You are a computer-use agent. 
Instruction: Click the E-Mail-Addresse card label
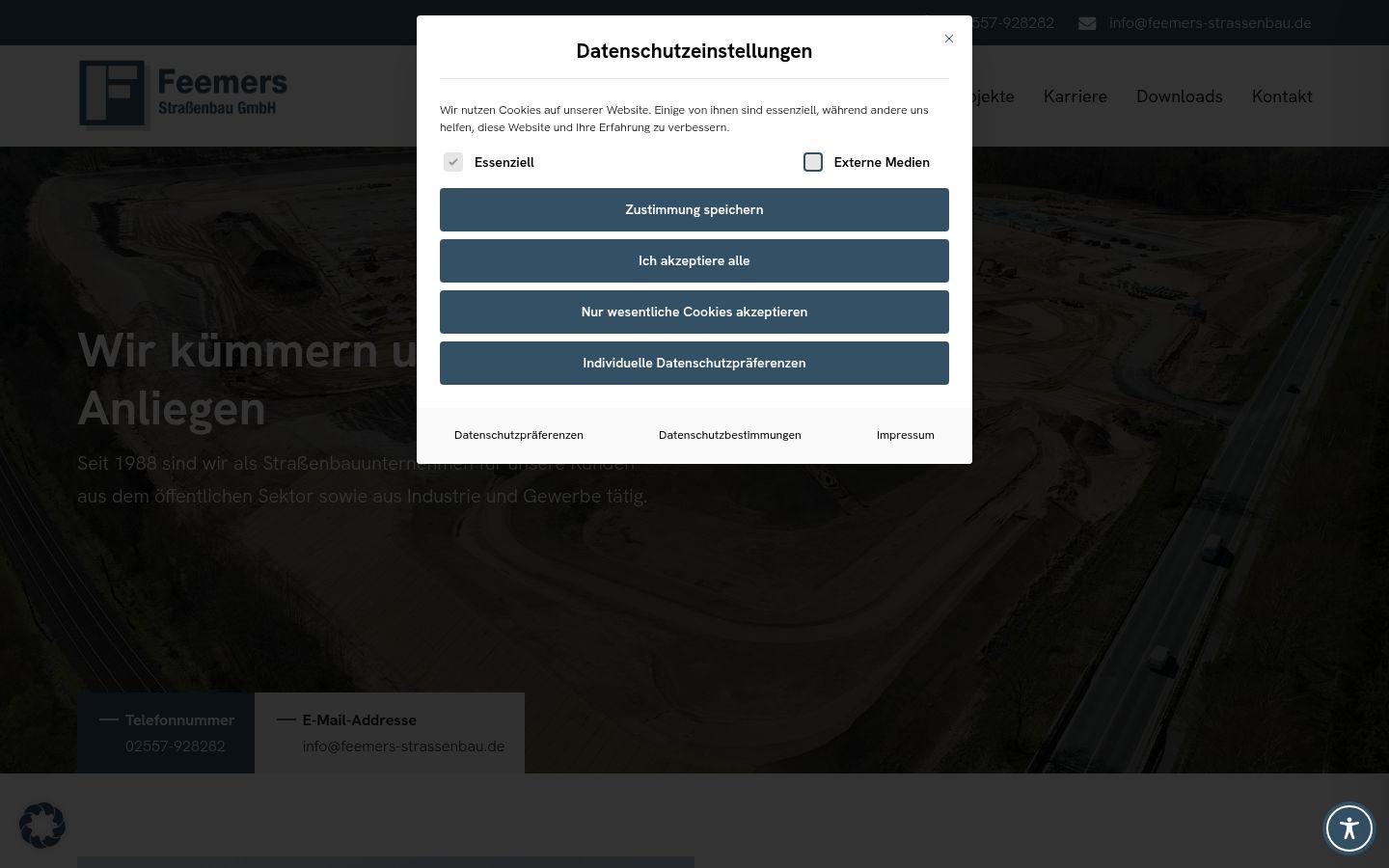pyautogui.click(x=360, y=720)
